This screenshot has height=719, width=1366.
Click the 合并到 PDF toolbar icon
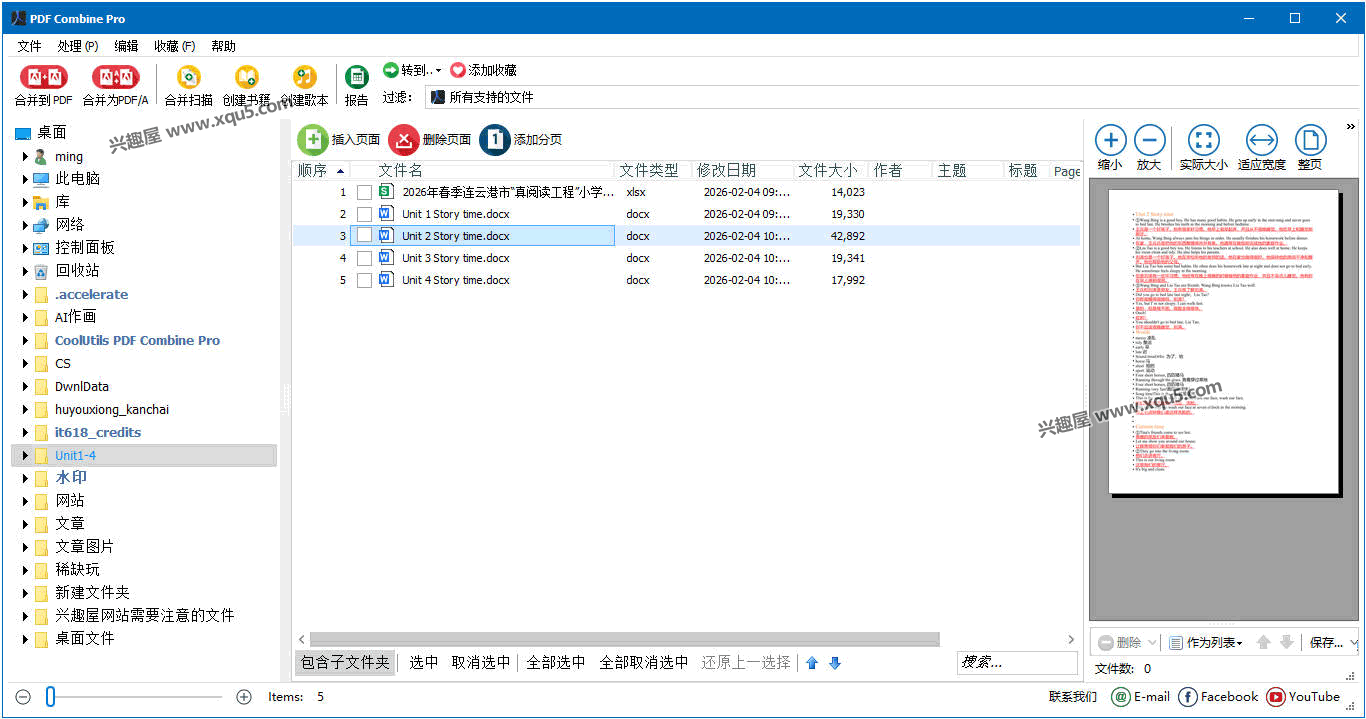click(x=43, y=77)
